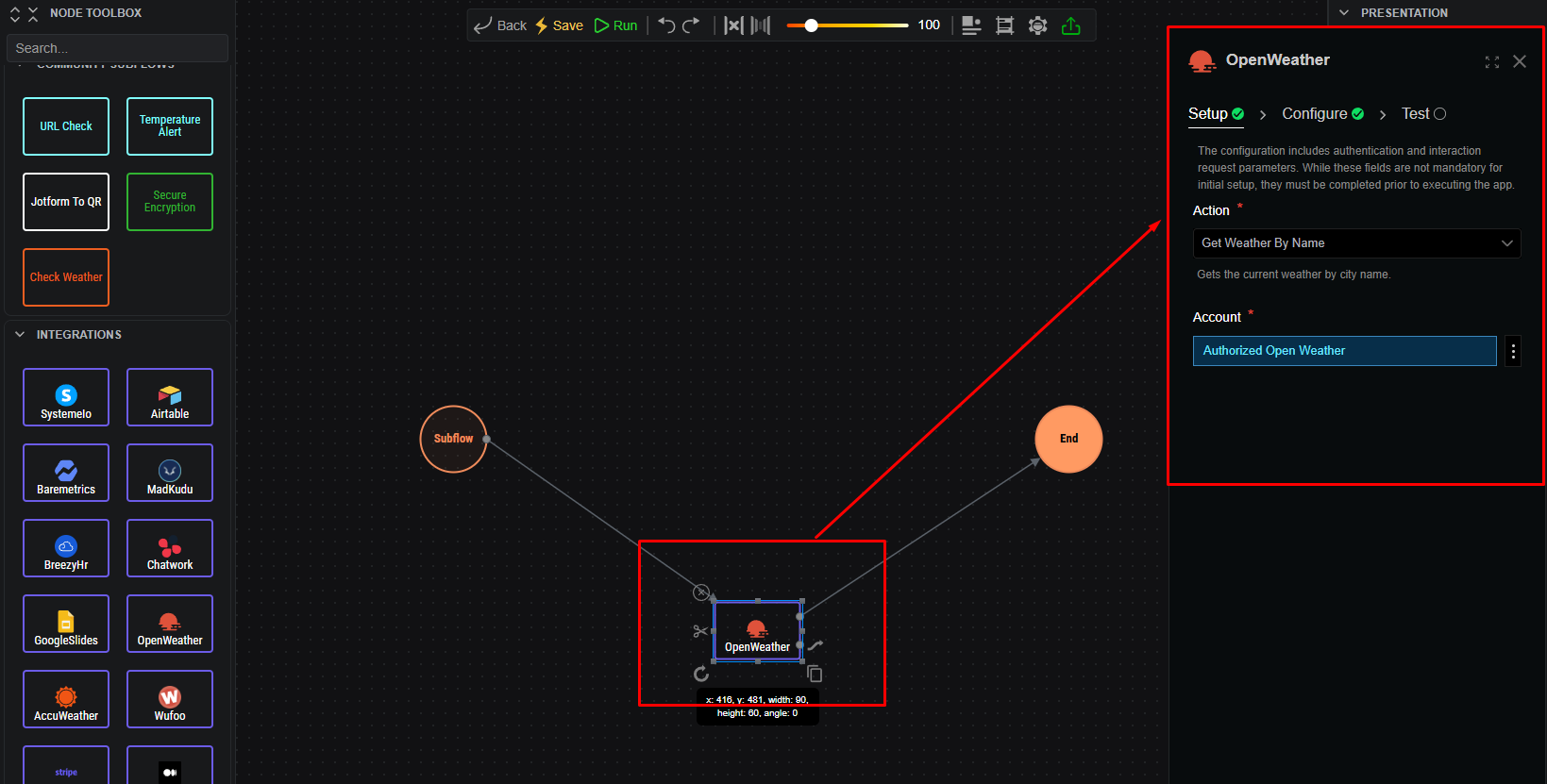Pick the GoogleSlides integration node

pos(66,624)
